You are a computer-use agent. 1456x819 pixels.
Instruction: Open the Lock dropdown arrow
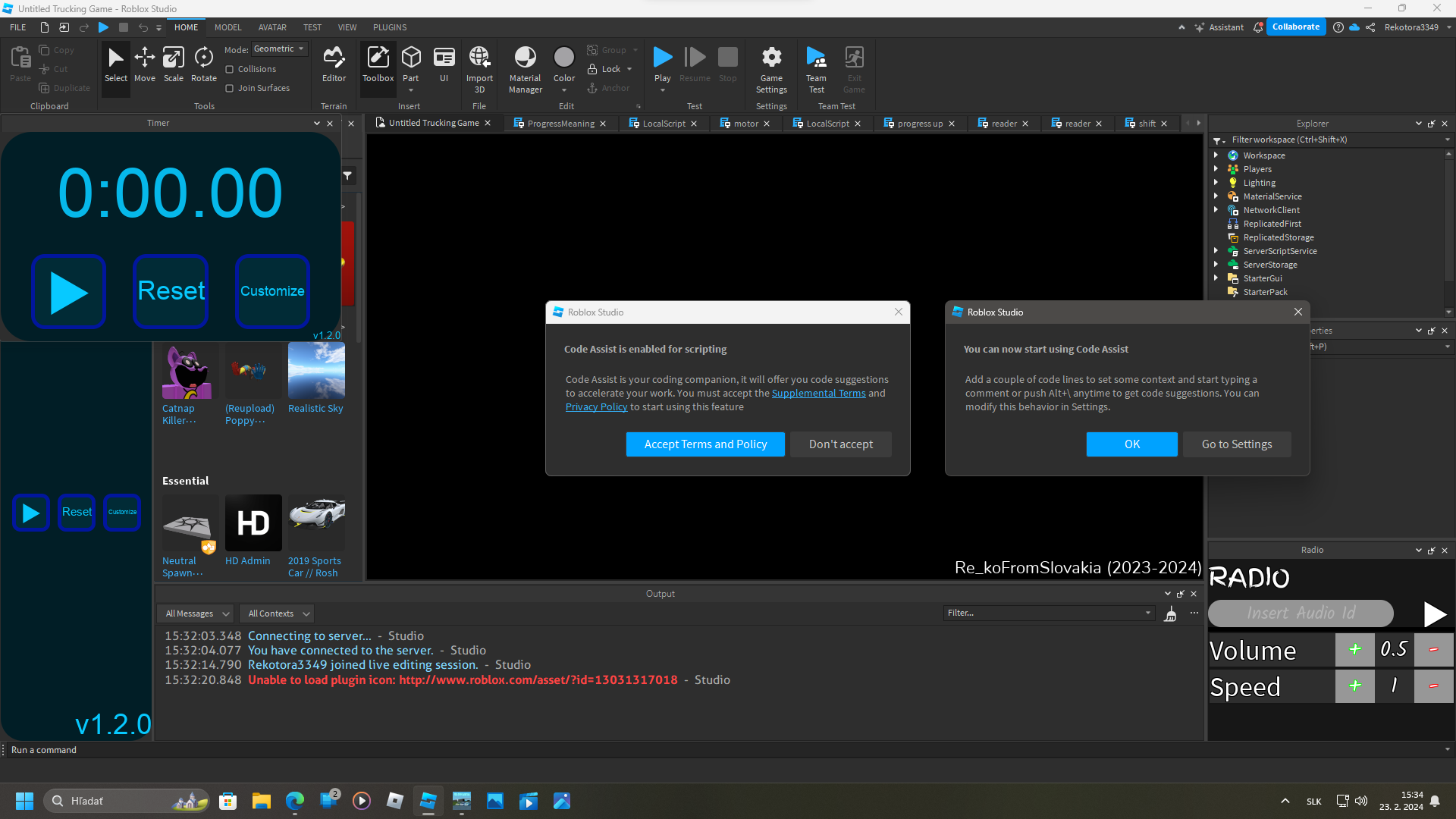629,69
